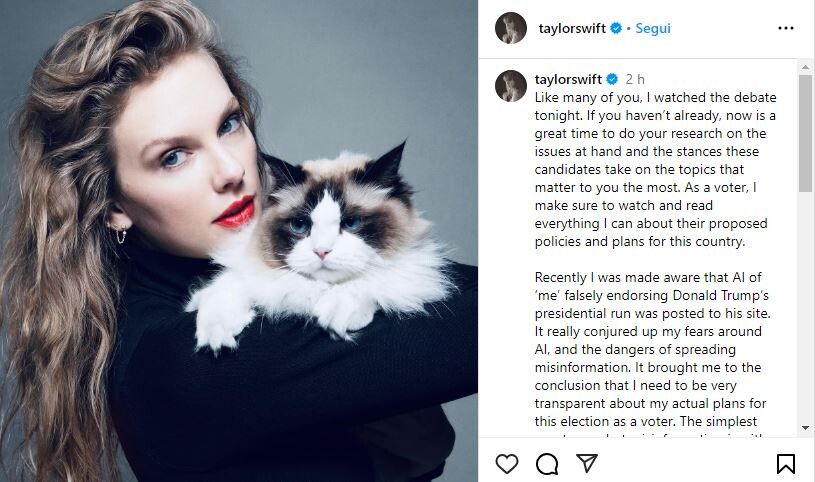The image size is (815, 482).
Task: Open the three-dot more options menu
Action: [785, 28]
